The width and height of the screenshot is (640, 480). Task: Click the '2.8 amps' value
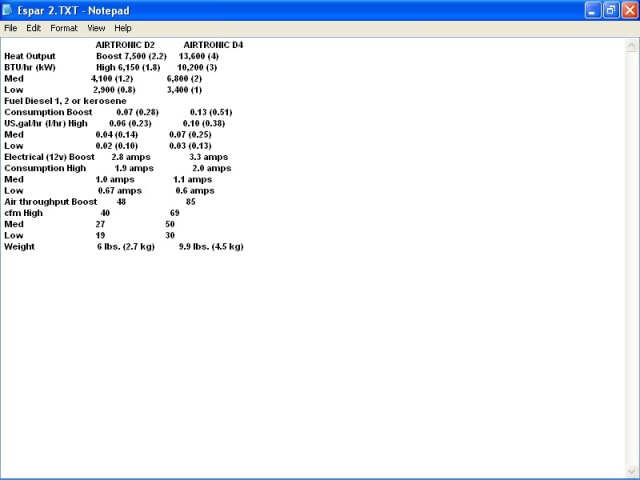131,157
